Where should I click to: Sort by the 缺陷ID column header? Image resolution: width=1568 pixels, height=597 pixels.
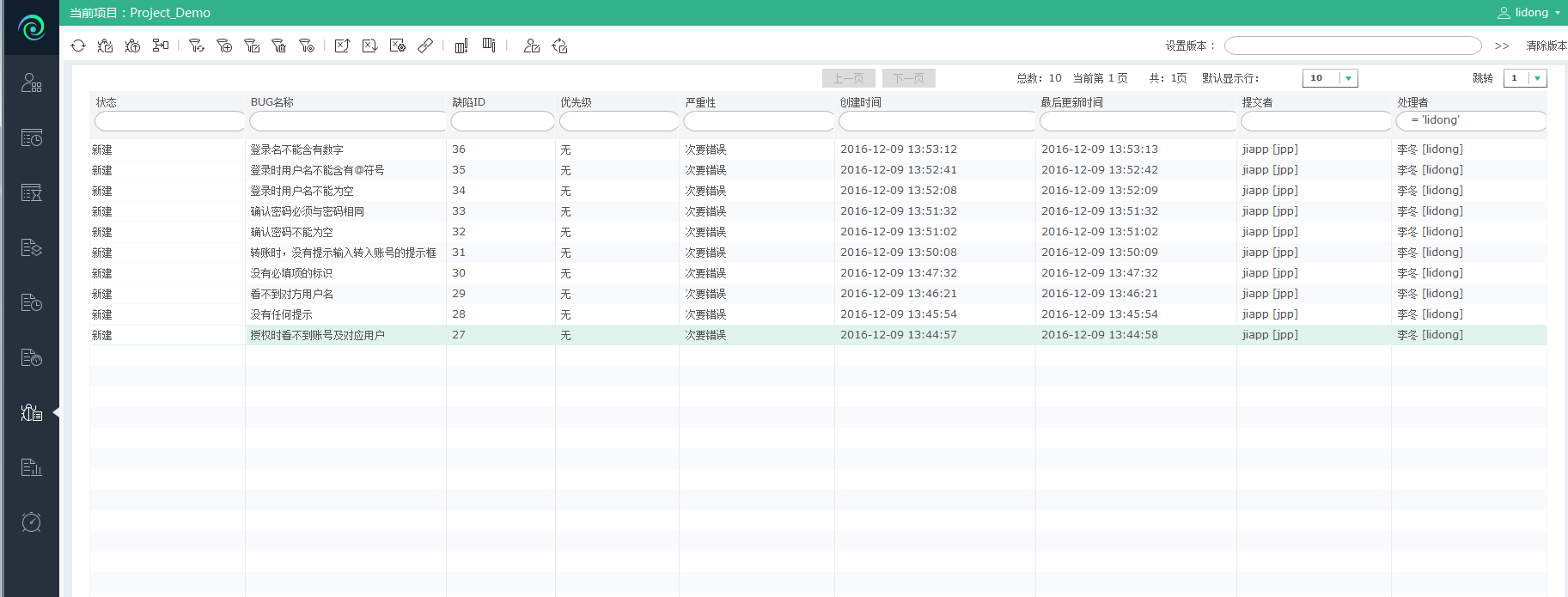pyautogui.click(x=469, y=102)
